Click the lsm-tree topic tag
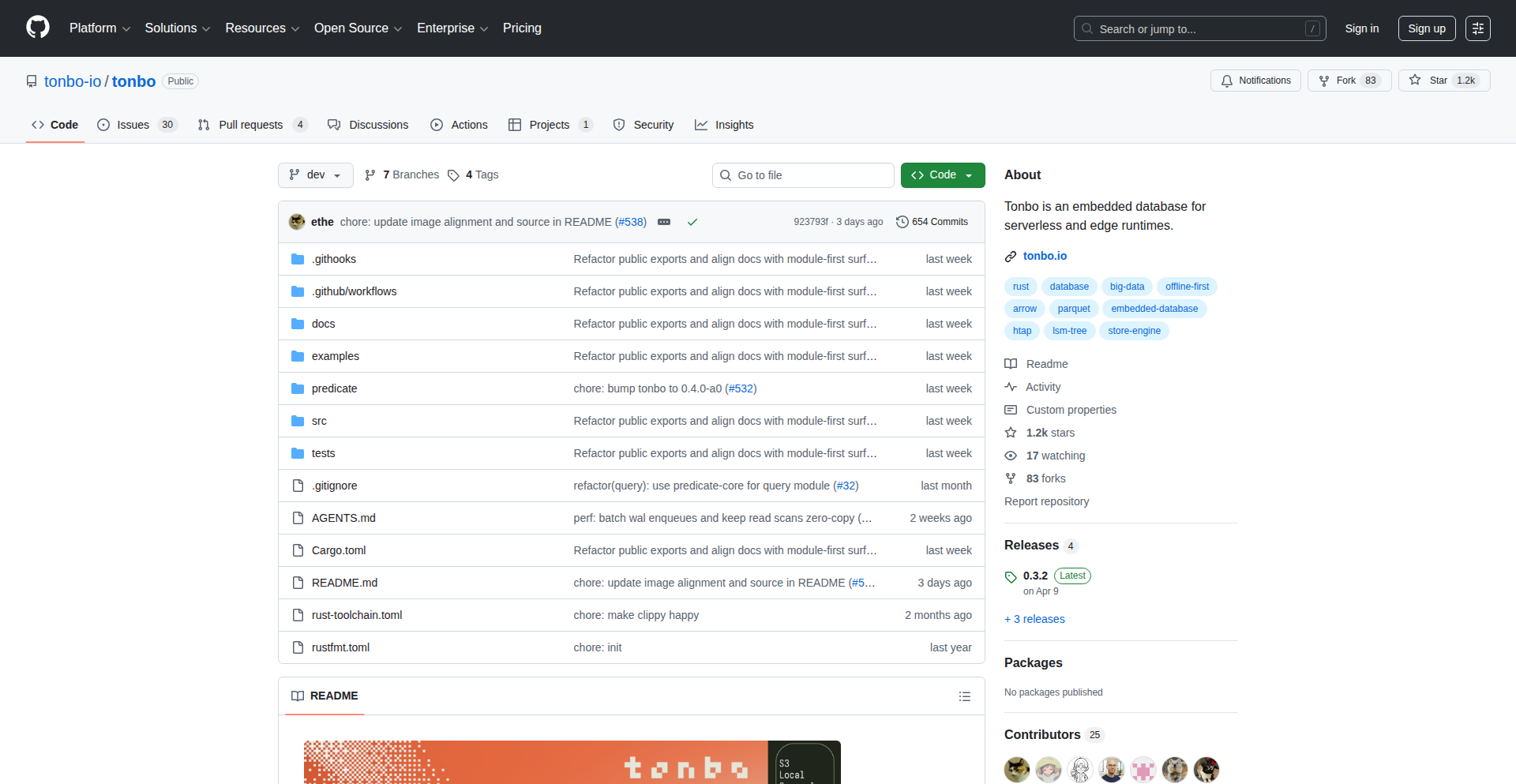The width and height of the screenshot is (1516, 784). (x=1069, y=331)
